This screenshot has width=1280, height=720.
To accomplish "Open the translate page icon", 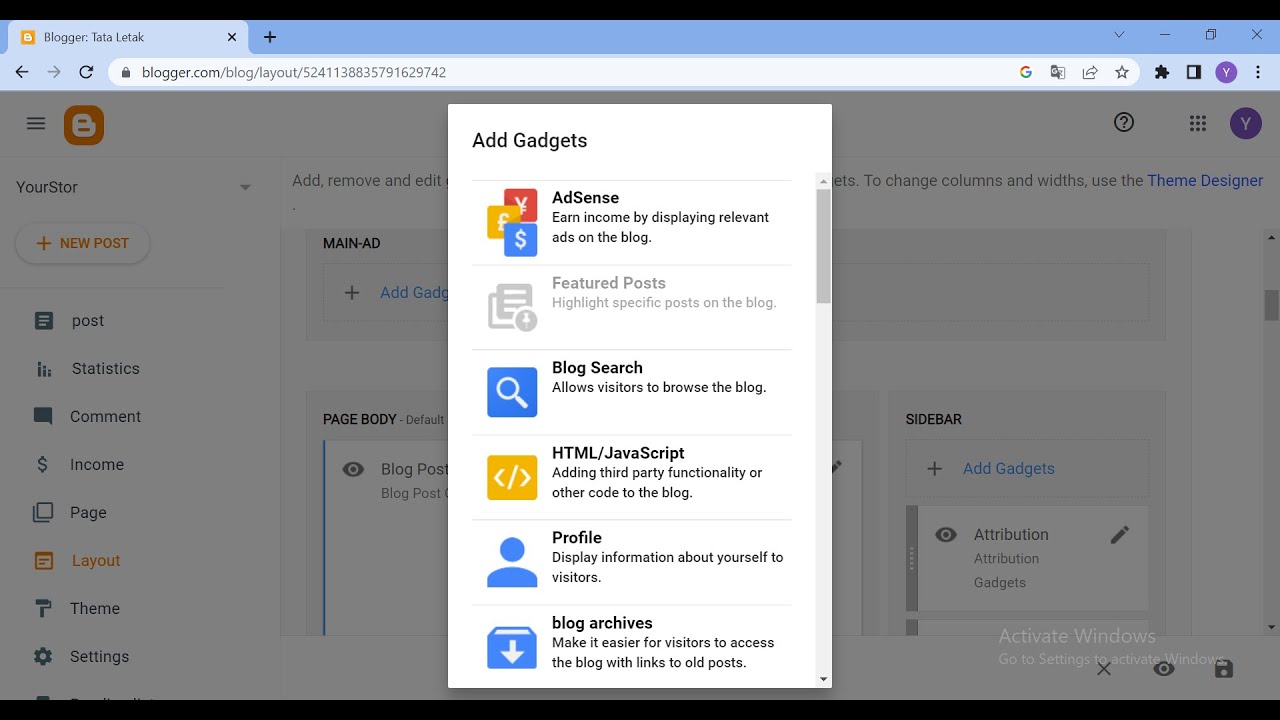I will 1058,72.
